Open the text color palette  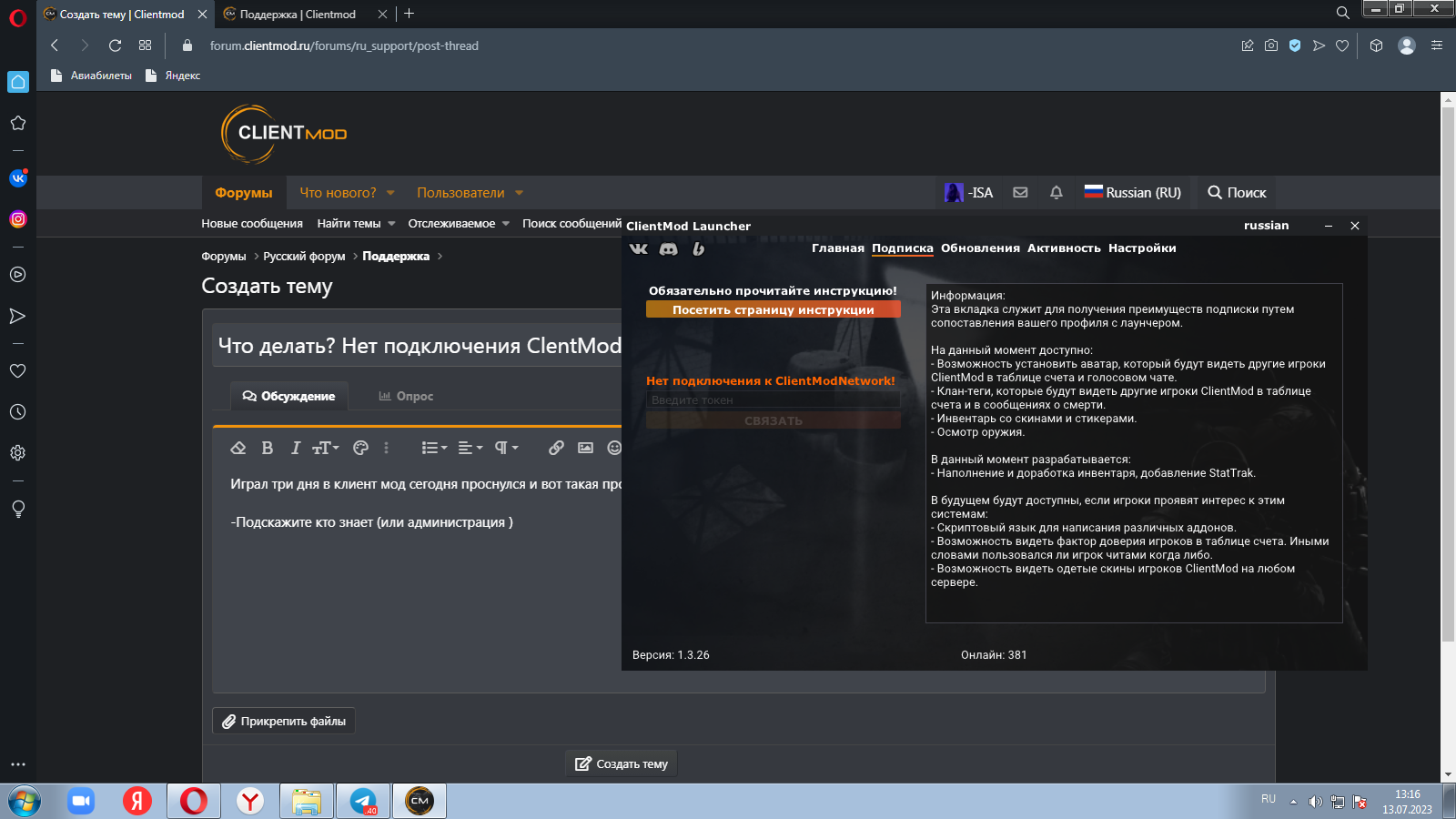[360, 448]
